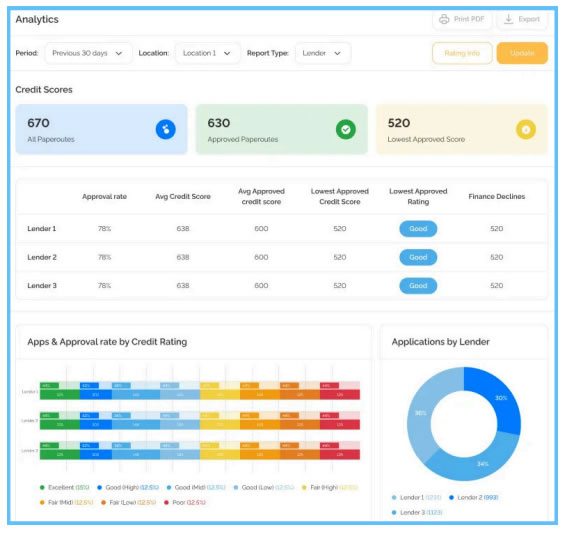This screenshot has width=568, height=538.
Task: Click the dark blue 30% donut segment
Action: point(500,399)
